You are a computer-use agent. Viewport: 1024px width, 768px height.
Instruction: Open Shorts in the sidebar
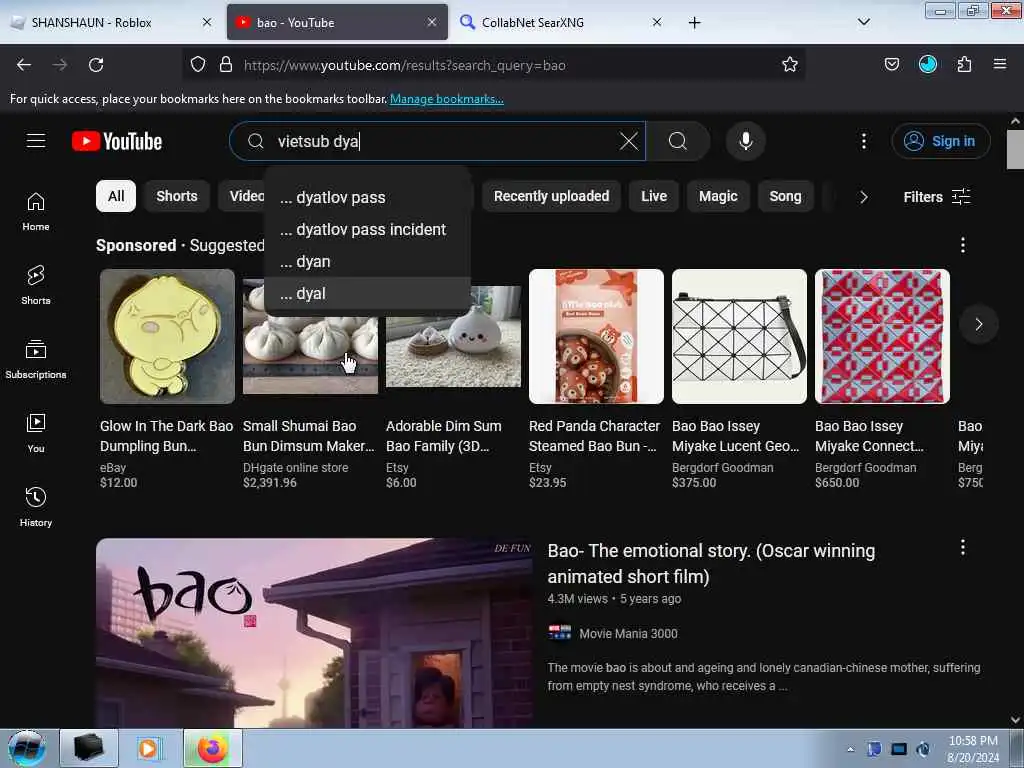coord(36,285)
